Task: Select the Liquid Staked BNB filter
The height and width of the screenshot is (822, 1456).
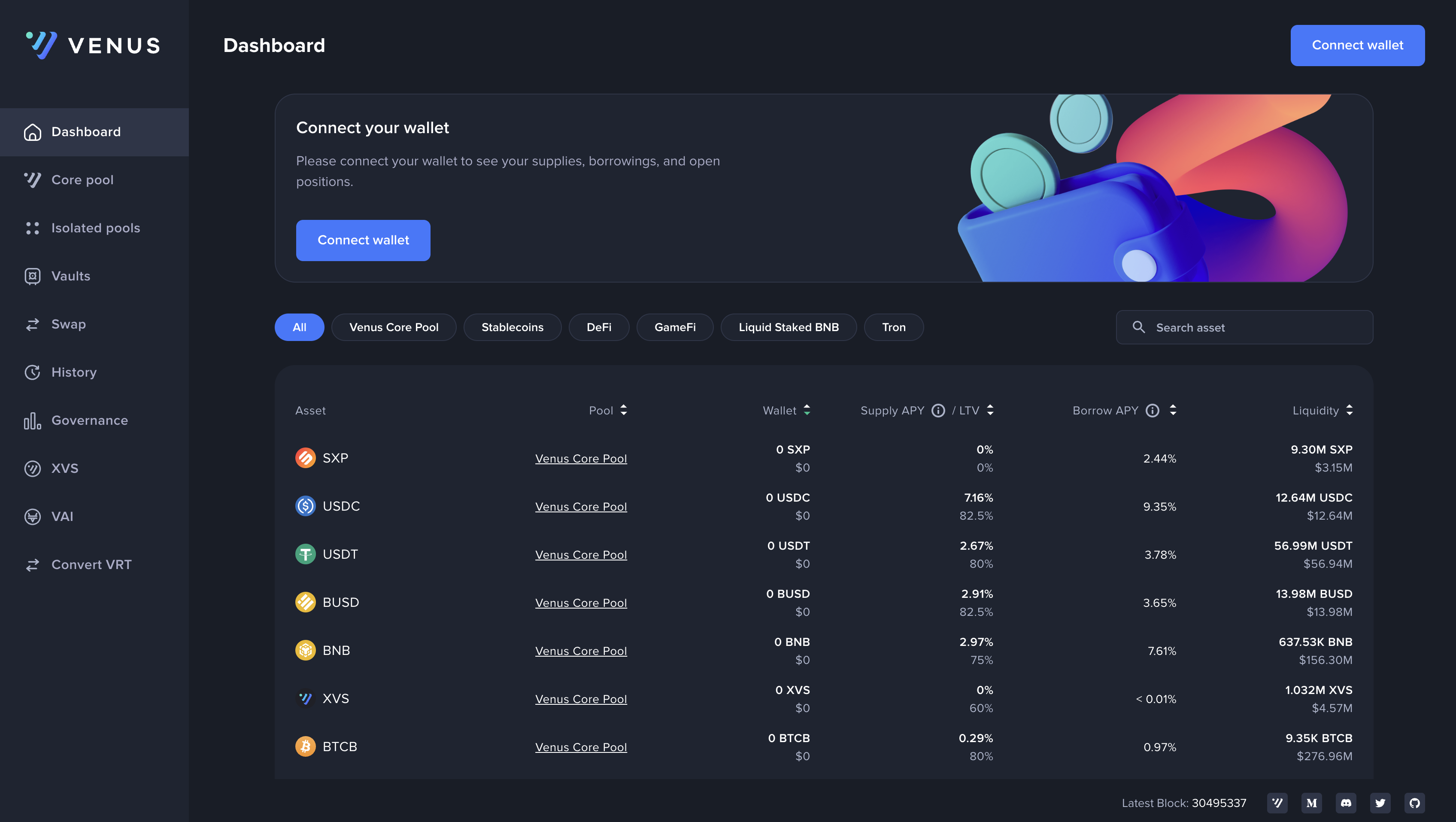Action: click(788, 327)
